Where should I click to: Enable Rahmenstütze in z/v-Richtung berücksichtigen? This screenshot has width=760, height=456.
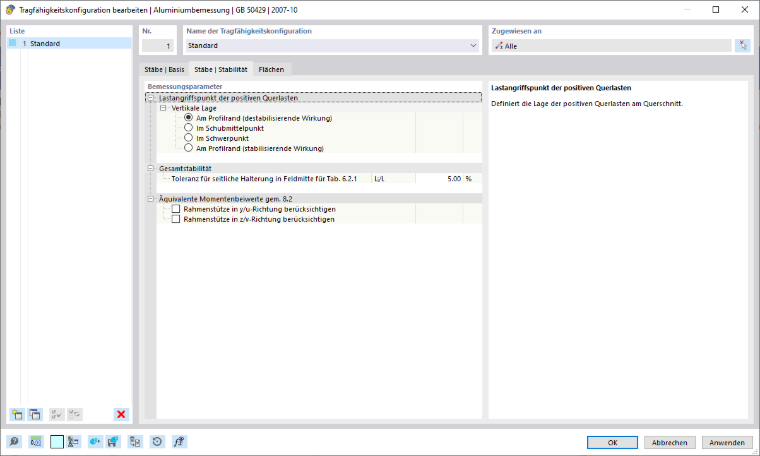pyautogui.click(x=176, y=219)
